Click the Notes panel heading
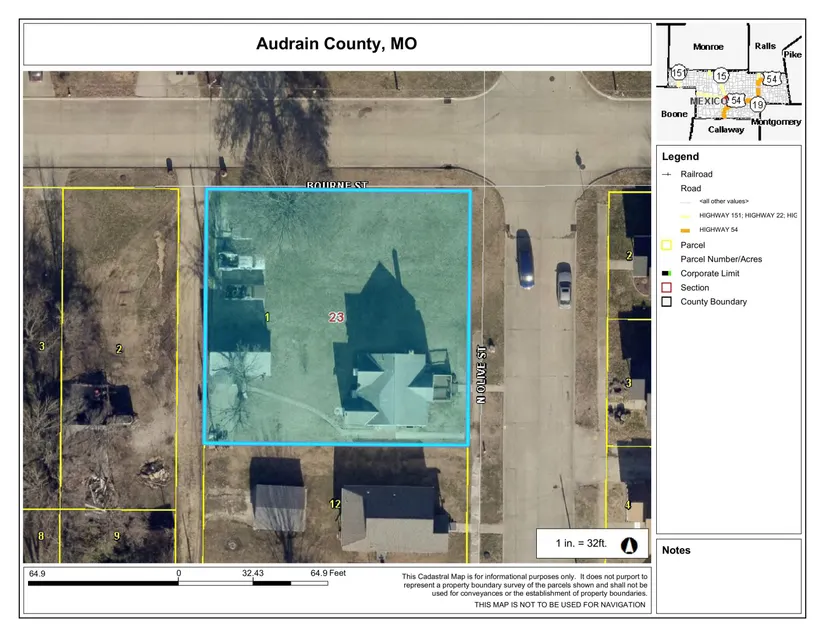Viewport: 825px width, 637px height. click(x=677, y=550)
